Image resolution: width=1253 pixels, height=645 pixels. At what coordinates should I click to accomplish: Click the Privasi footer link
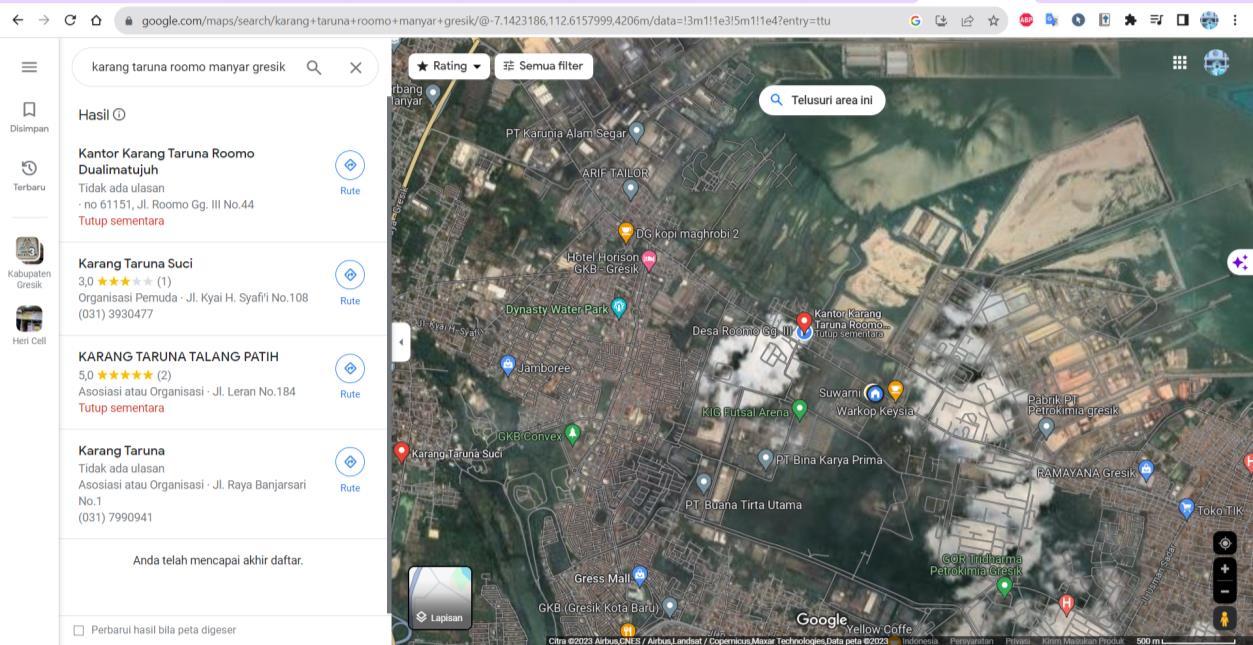click(x=1018, y=640)
